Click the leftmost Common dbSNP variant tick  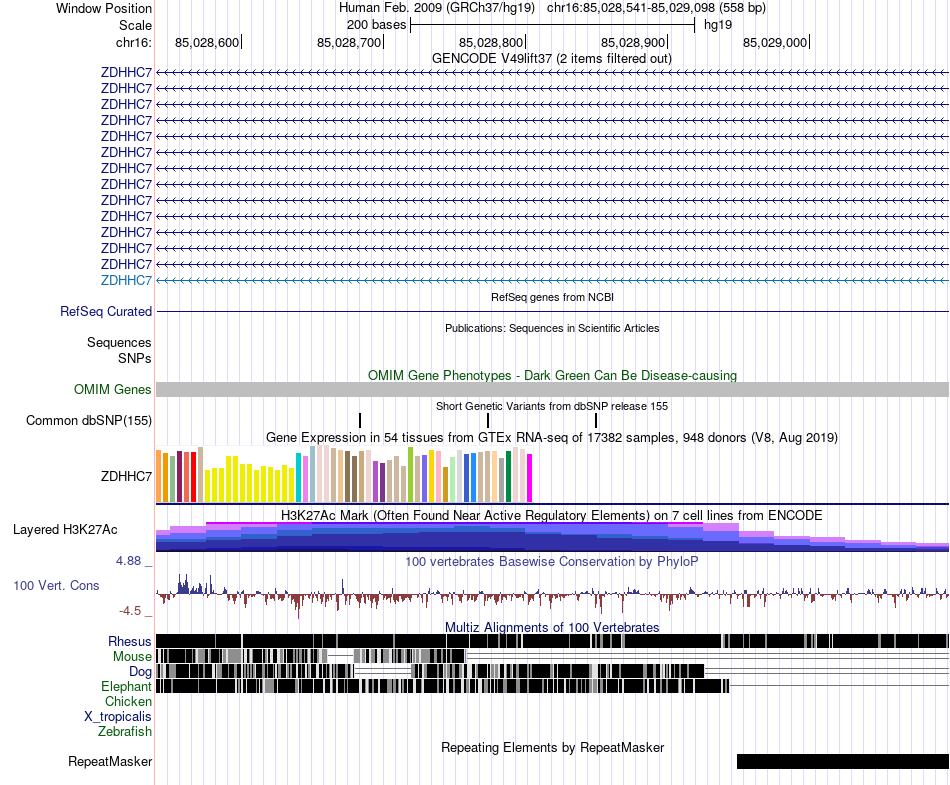coord(360,420)
